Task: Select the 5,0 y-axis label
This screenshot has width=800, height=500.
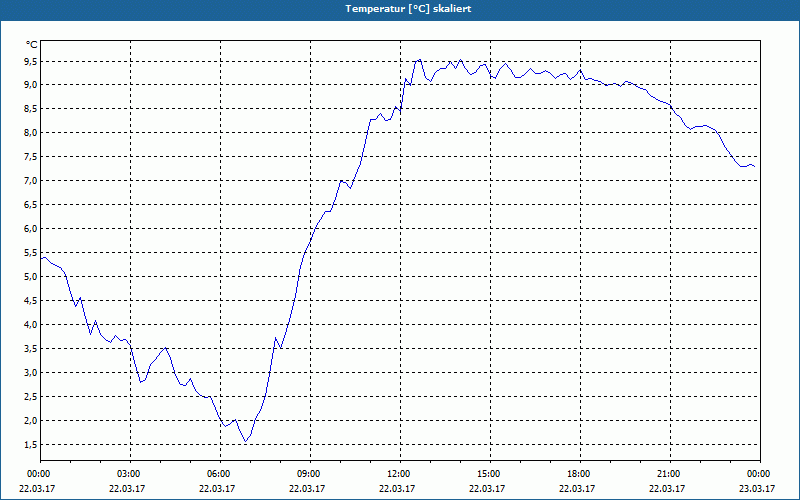Action: tap(31, 277)
